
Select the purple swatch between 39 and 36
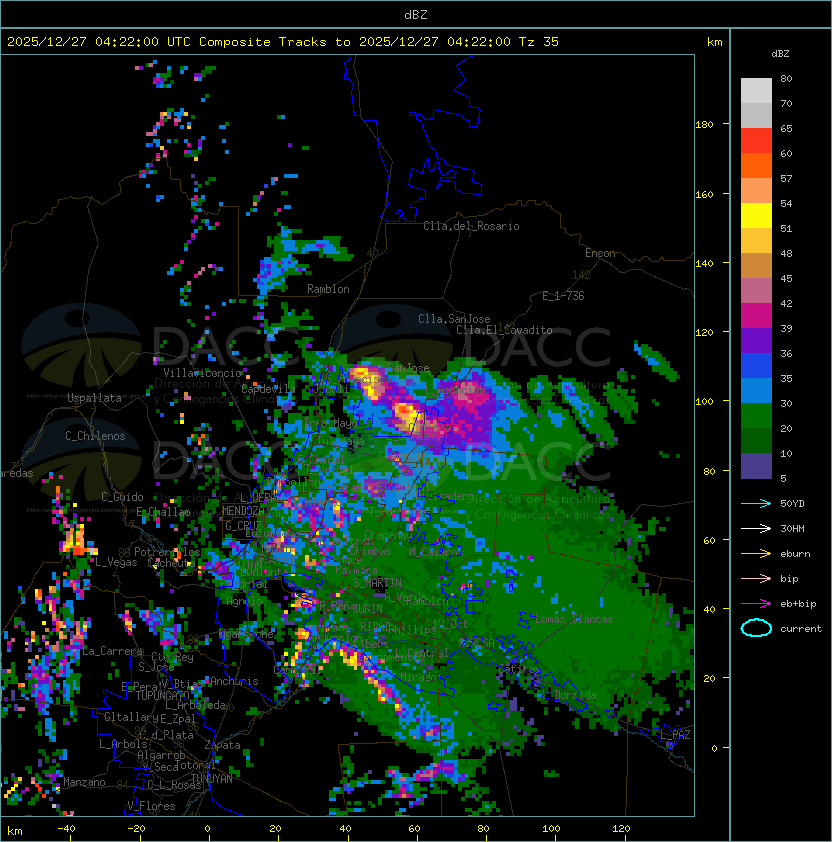click(756, 340)
